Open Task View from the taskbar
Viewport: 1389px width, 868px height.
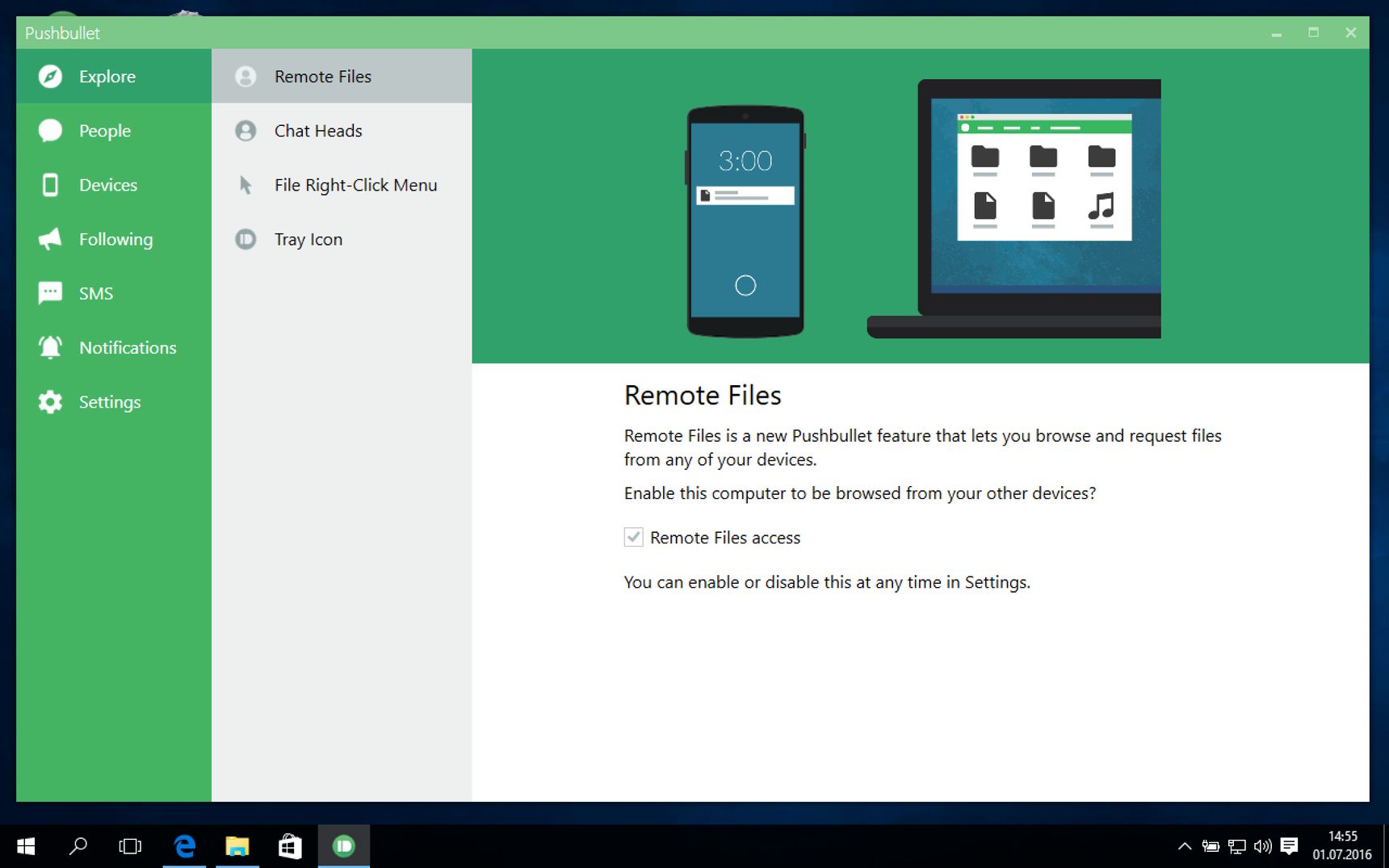point(130,846)
